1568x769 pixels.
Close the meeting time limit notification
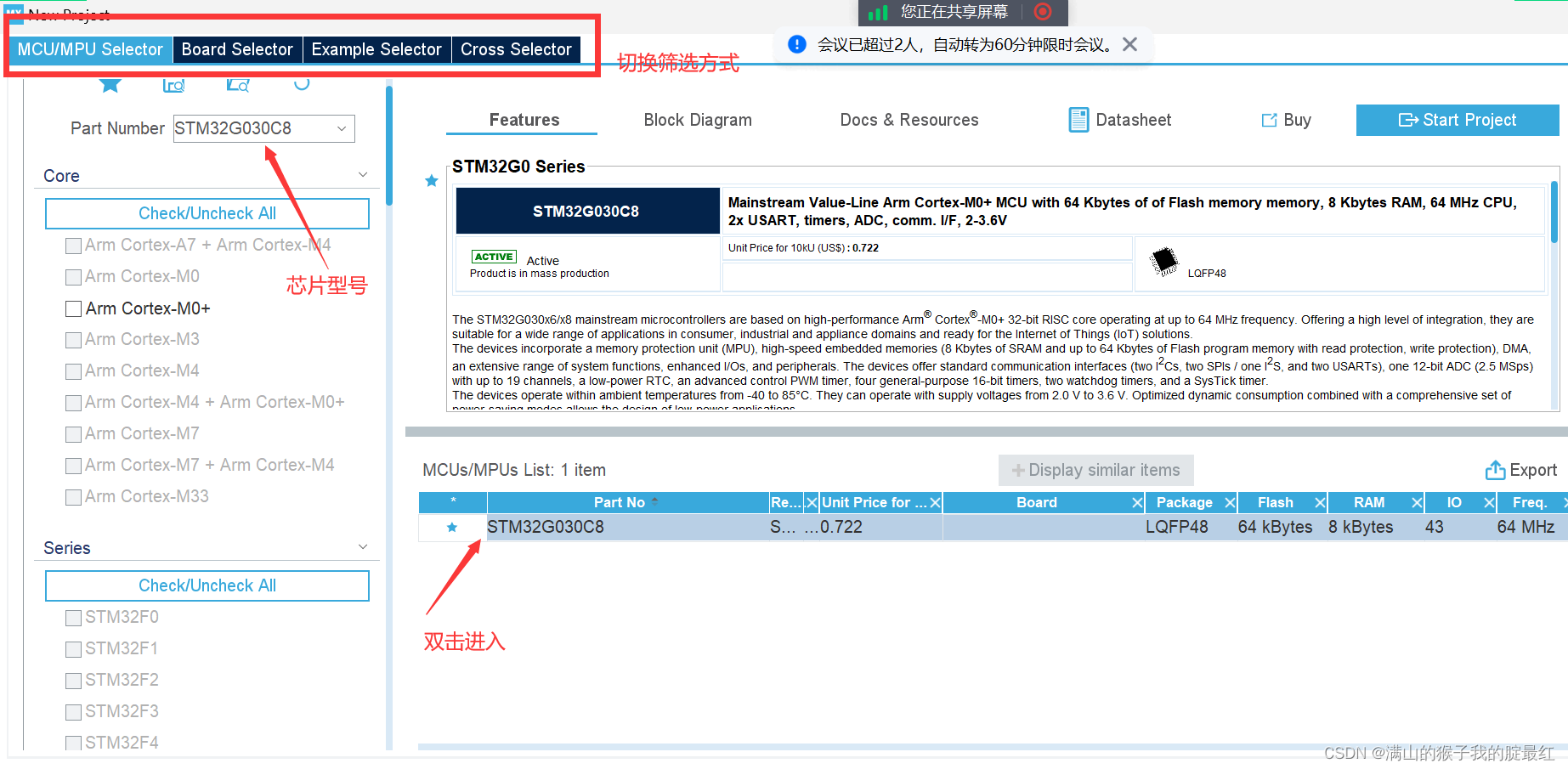(1129, 44)
